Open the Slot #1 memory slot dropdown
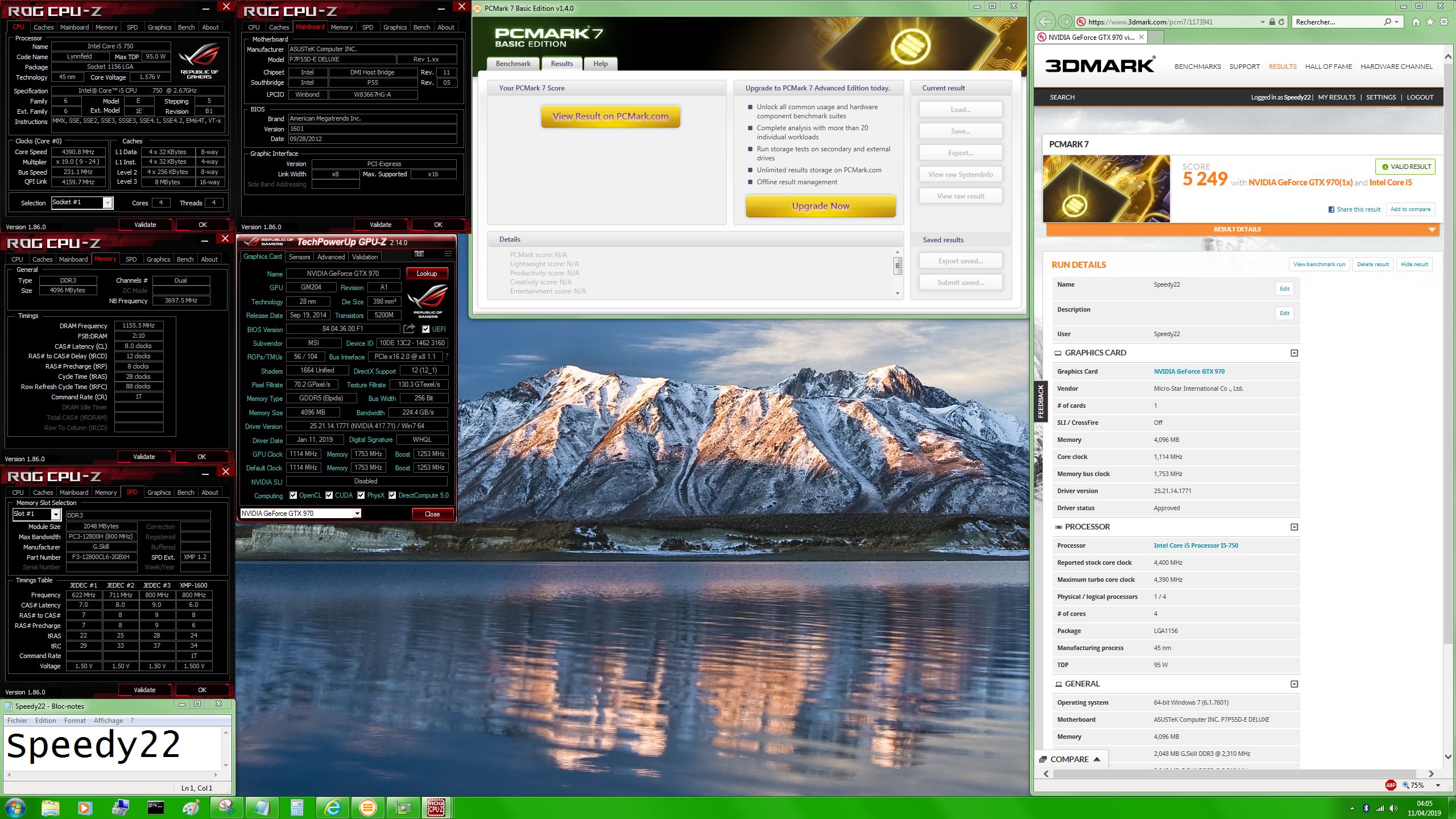The height and width of the screenshot is (819, 1456). coord(55,514)
